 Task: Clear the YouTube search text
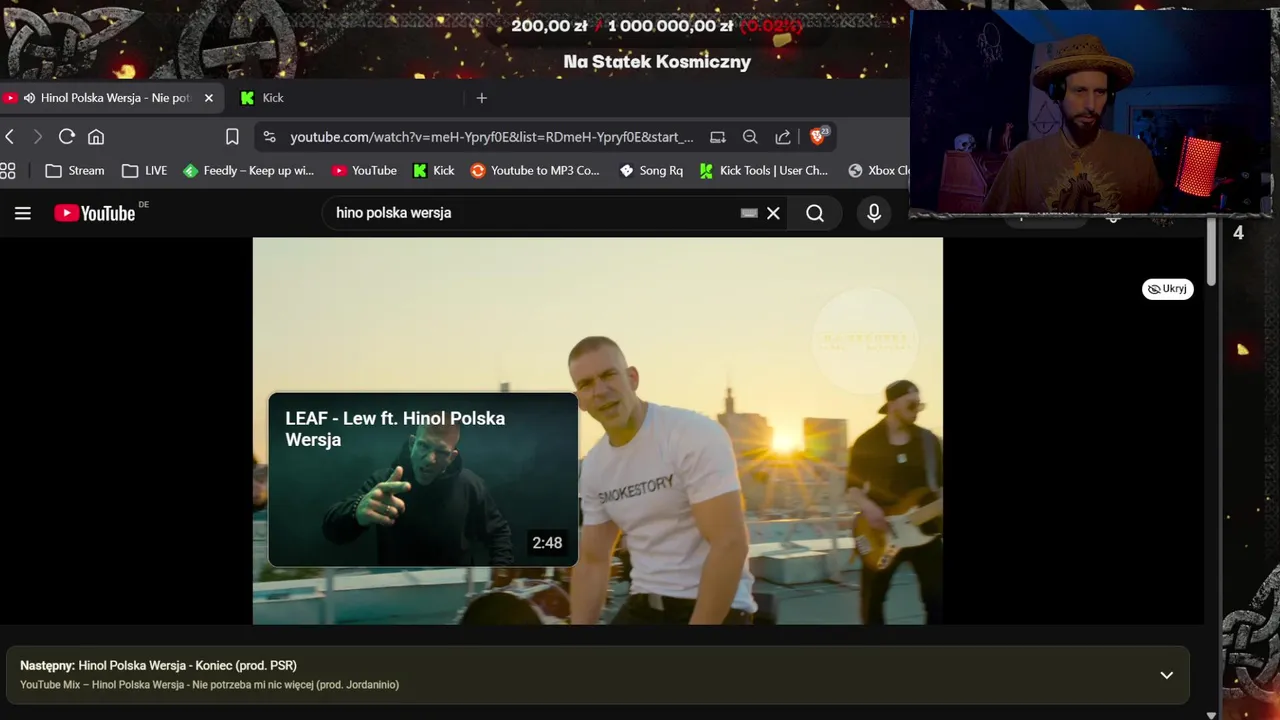click(773, 213)
